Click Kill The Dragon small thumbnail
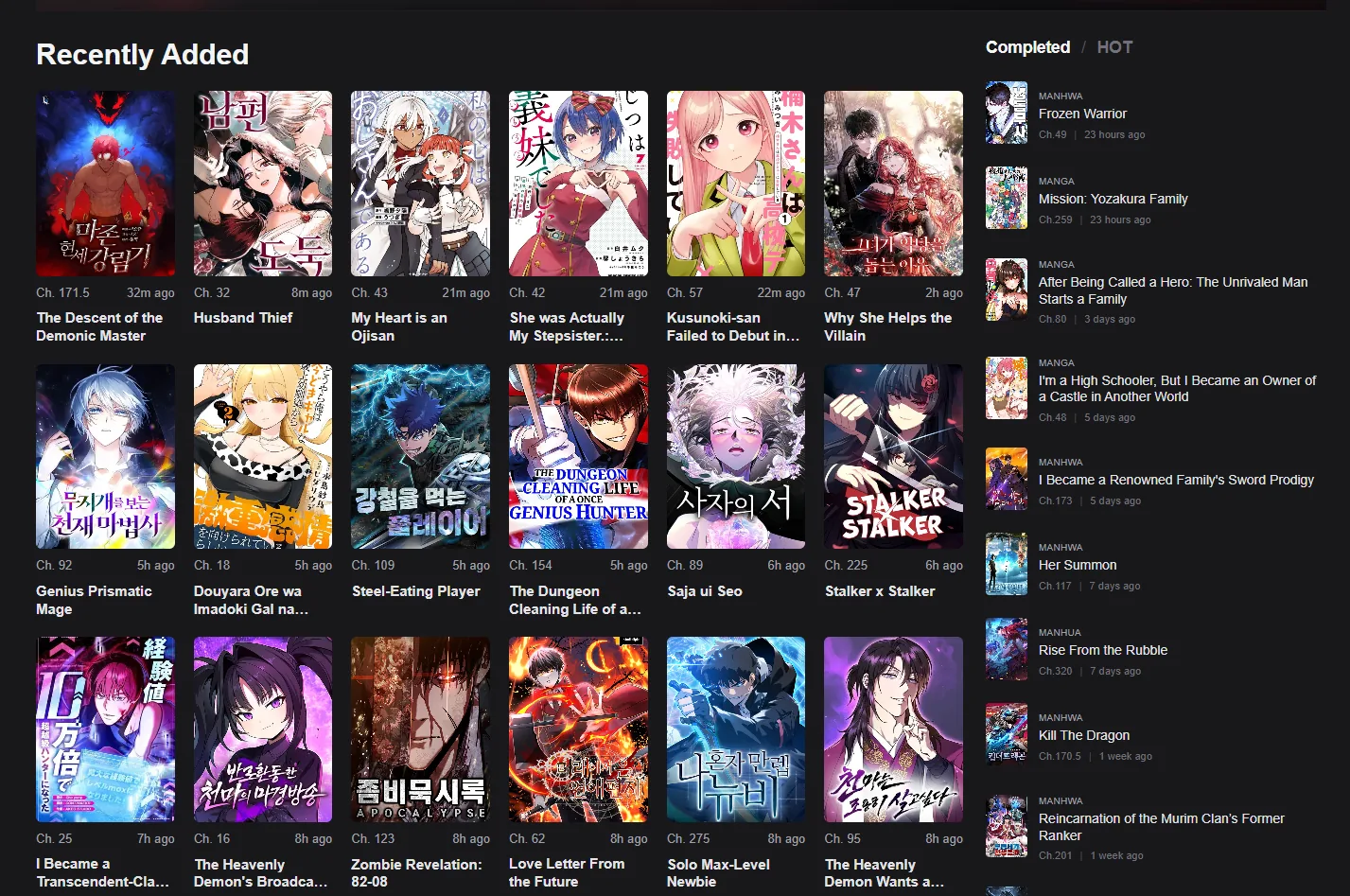This screenshot has height=896, width=1350. point(1007,734)
